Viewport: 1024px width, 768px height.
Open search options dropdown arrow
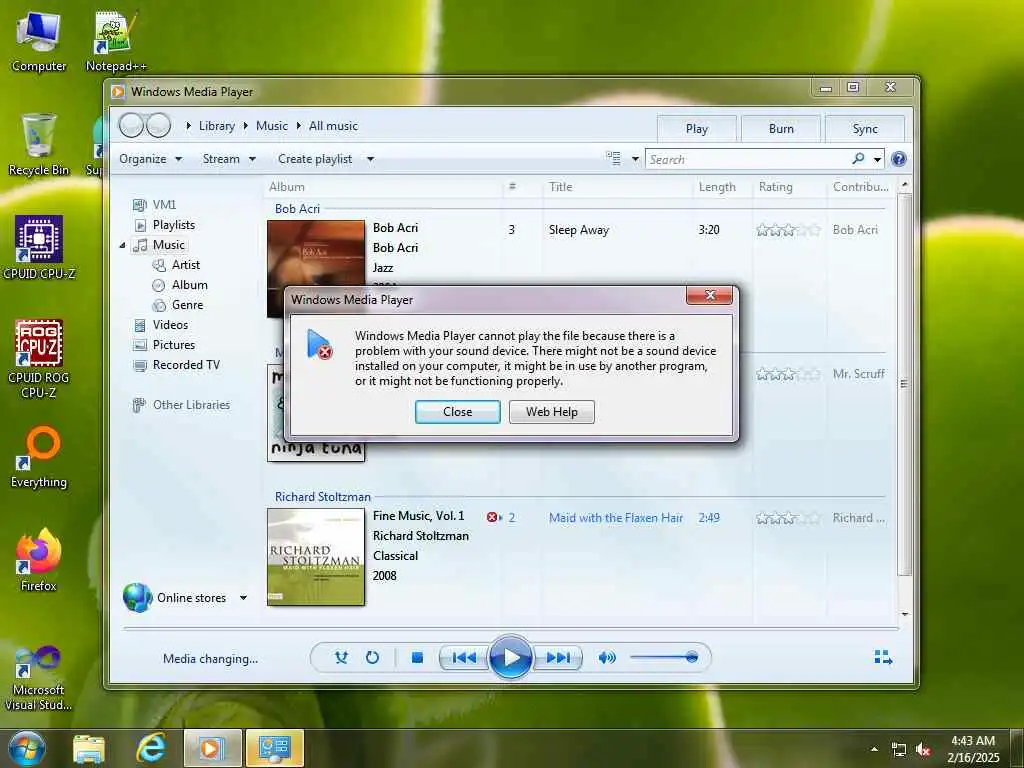(877, 159)
